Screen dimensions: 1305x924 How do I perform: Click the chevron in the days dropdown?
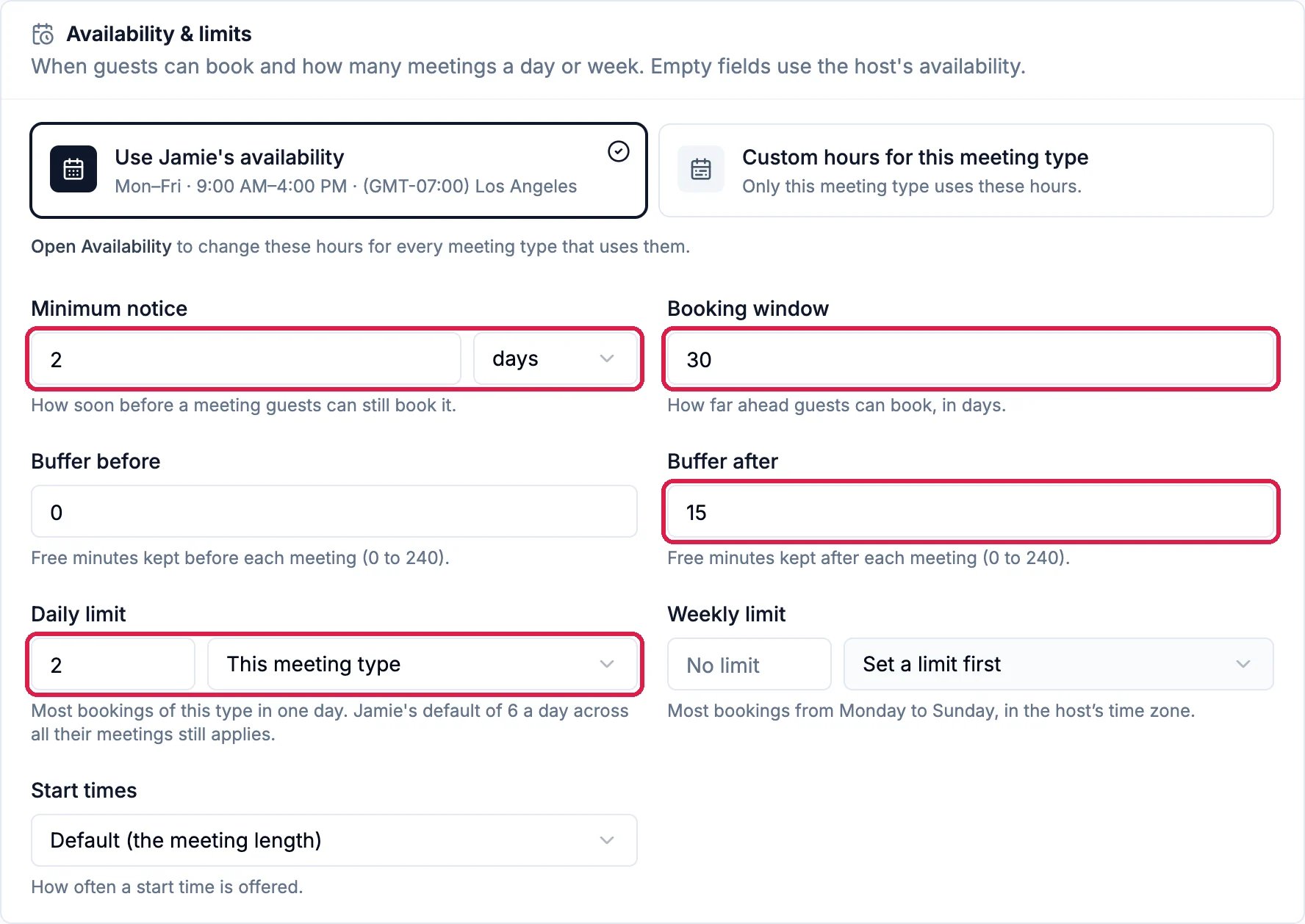click(x=607, y=358)
